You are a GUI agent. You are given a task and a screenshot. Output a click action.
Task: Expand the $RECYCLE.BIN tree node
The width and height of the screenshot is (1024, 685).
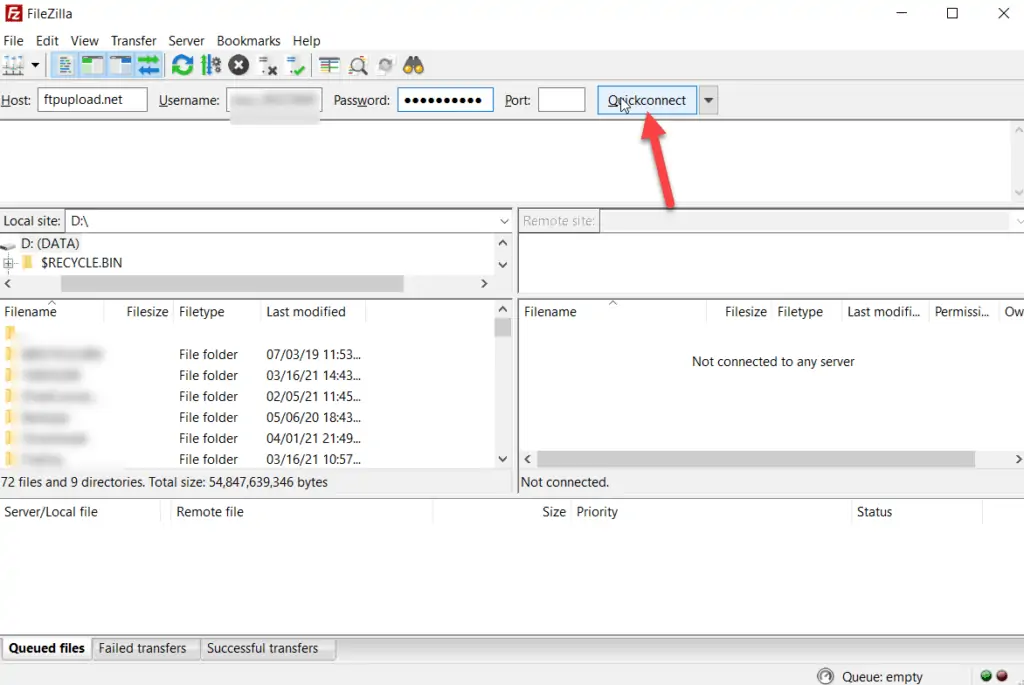[8, 263]
